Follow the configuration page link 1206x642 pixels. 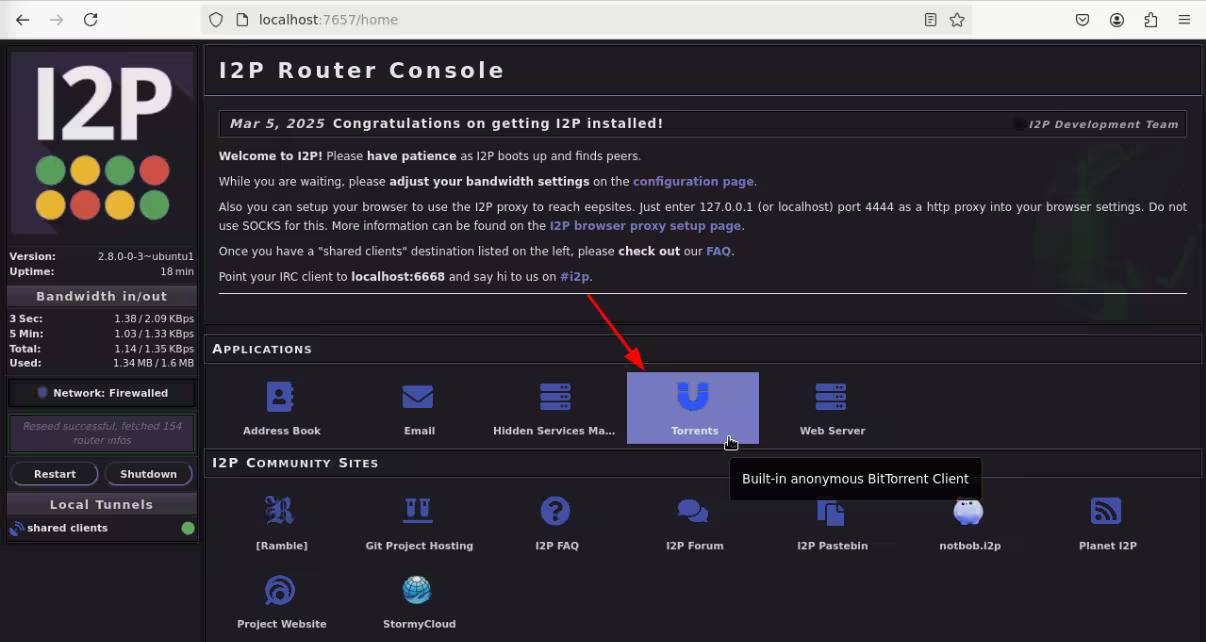(x=693, y=182)
